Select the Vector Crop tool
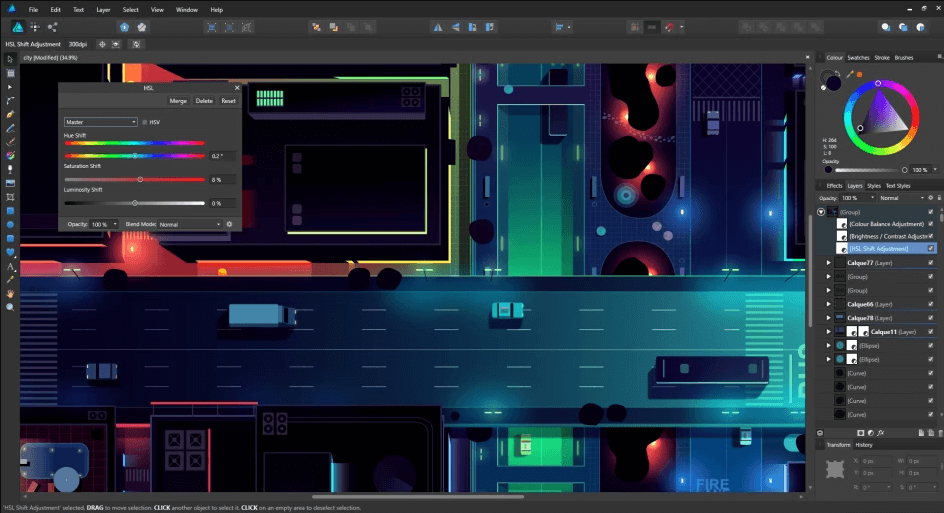The image size is (944, 513). tap(10, 197)
